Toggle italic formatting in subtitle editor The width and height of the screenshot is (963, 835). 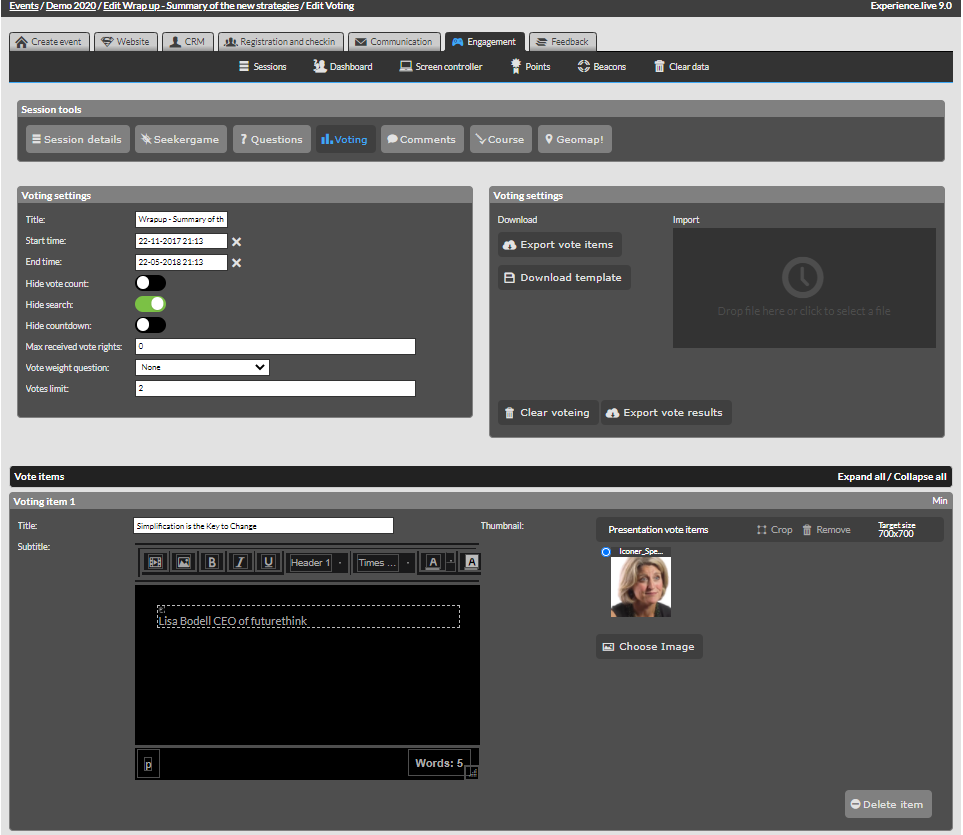tap(240, 562)
